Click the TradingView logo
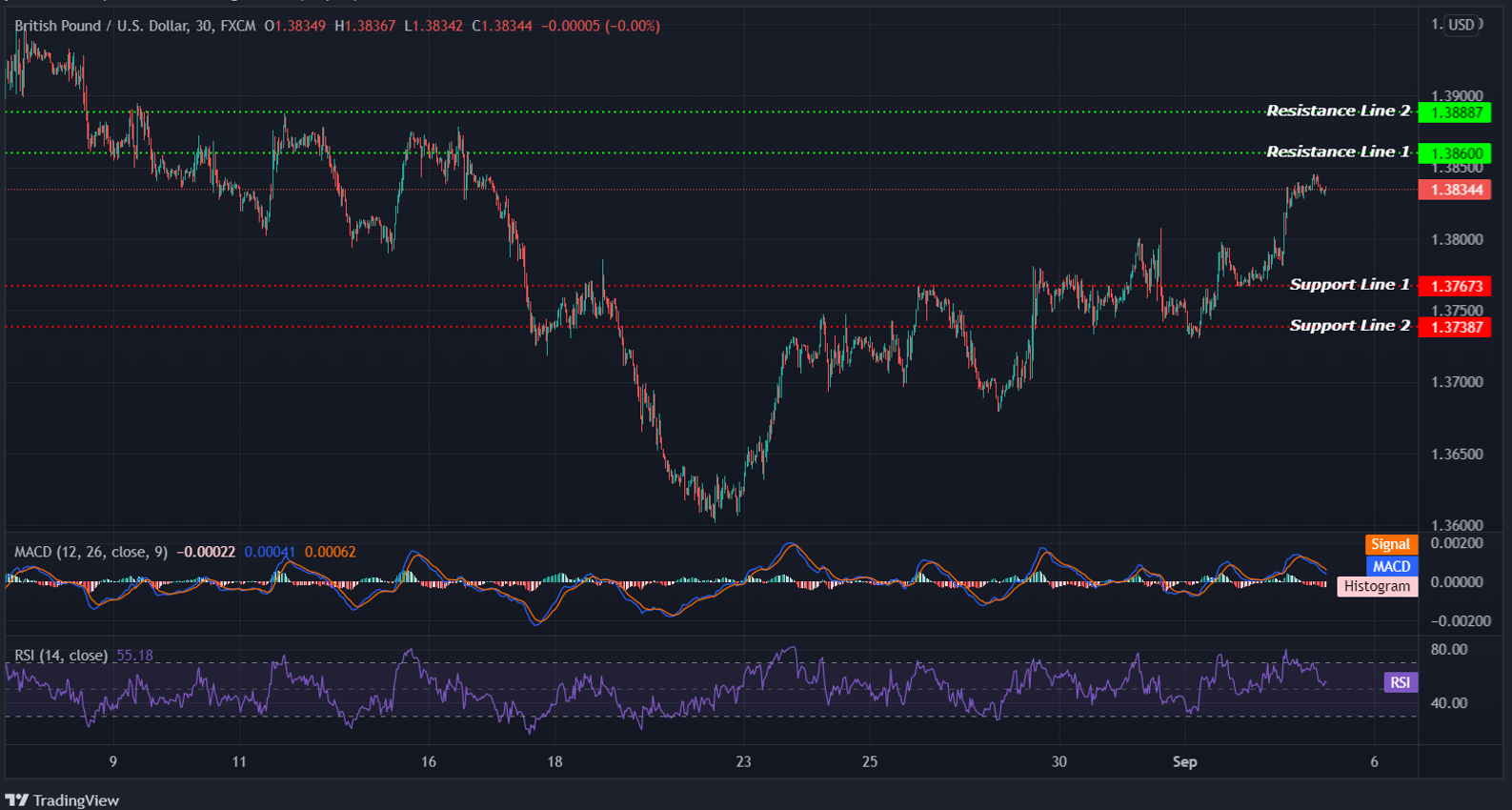 click(x=63, y=800)
